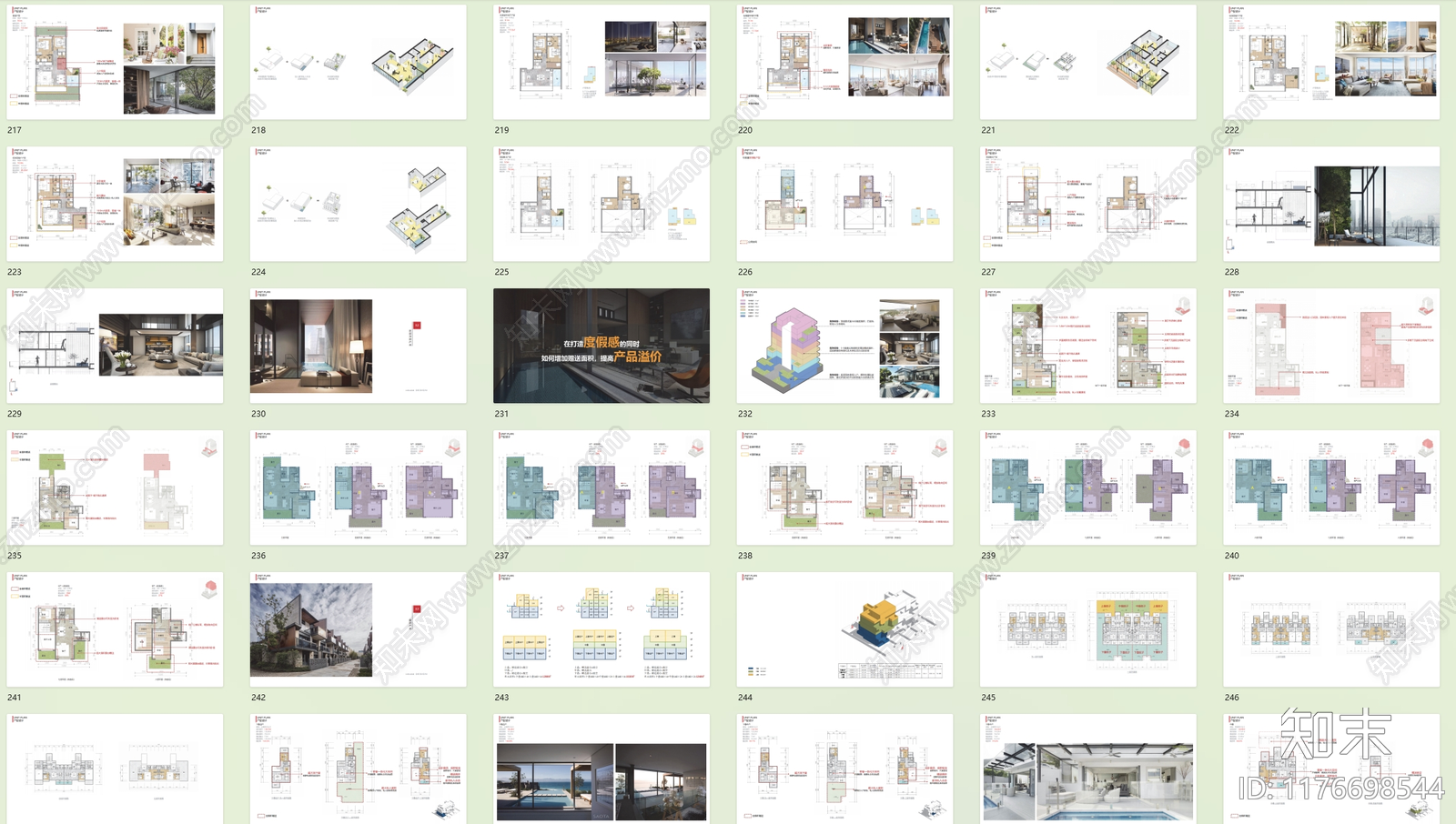The image size is (1456, 824).
Task: Open page thumbnail 218
Action: point(359,62)
